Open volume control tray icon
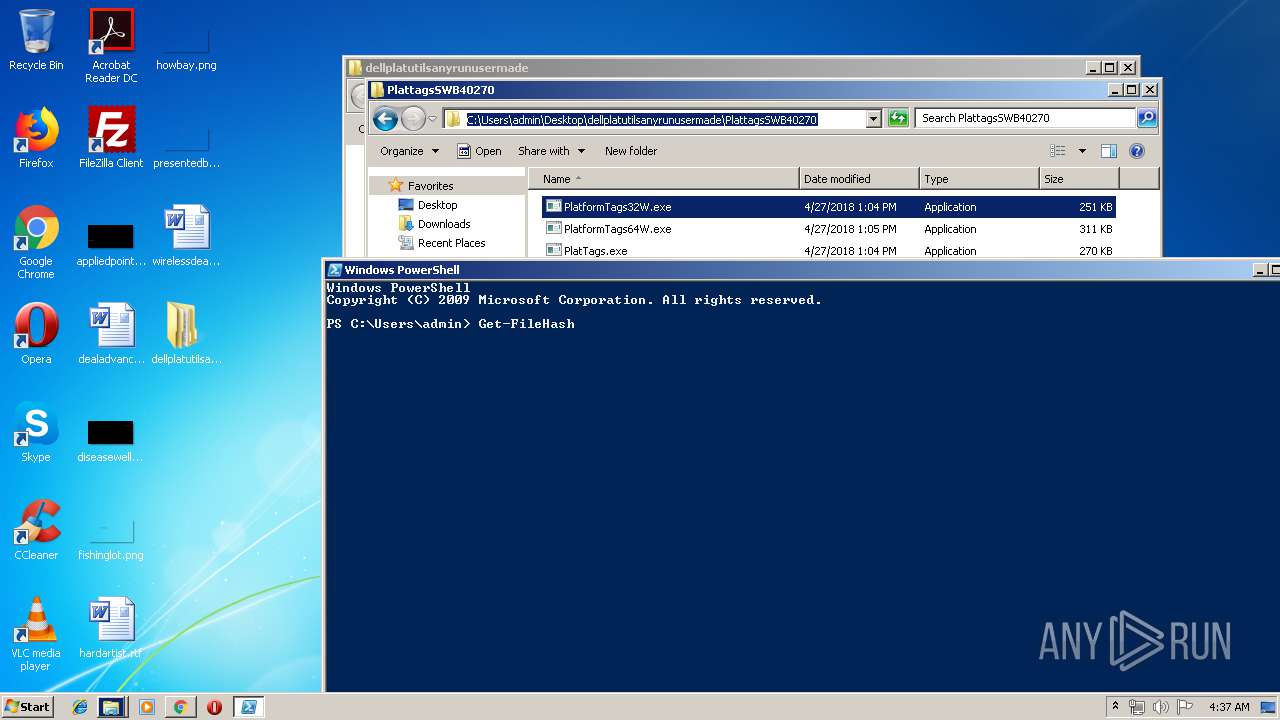1280x720 pixels. pos(1161,707)
